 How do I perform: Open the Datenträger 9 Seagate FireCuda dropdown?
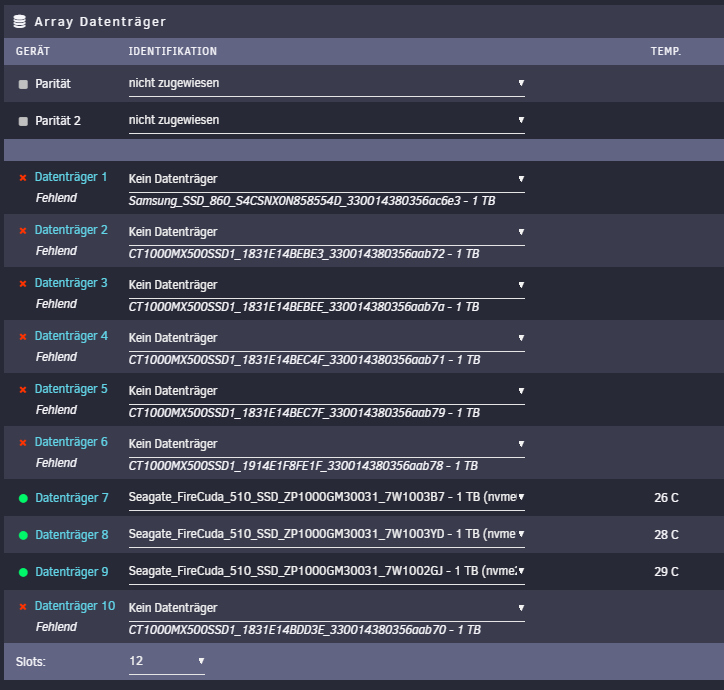click(326, 571)
